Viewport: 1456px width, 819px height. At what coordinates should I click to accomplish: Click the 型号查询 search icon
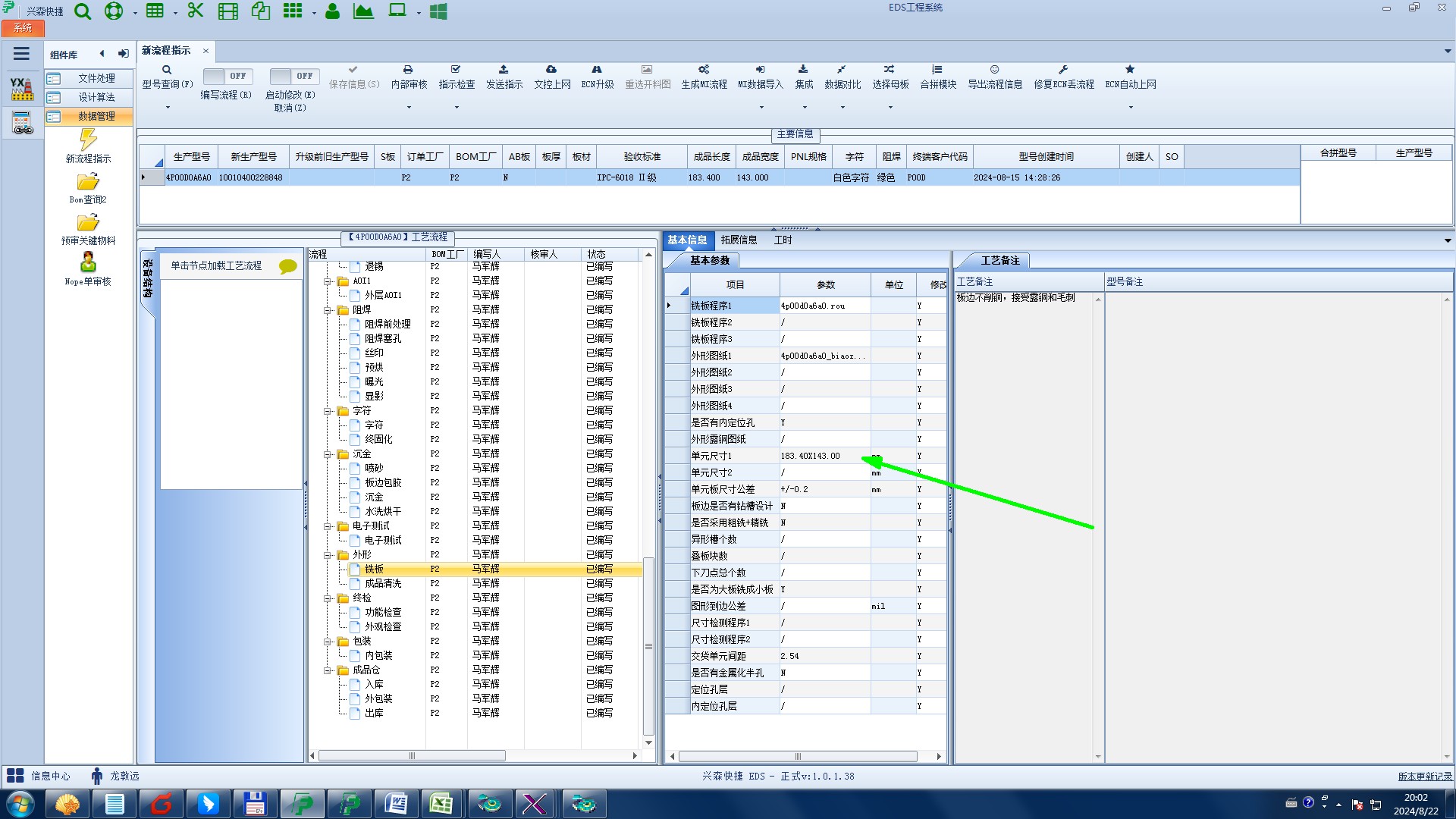point(167,70)
